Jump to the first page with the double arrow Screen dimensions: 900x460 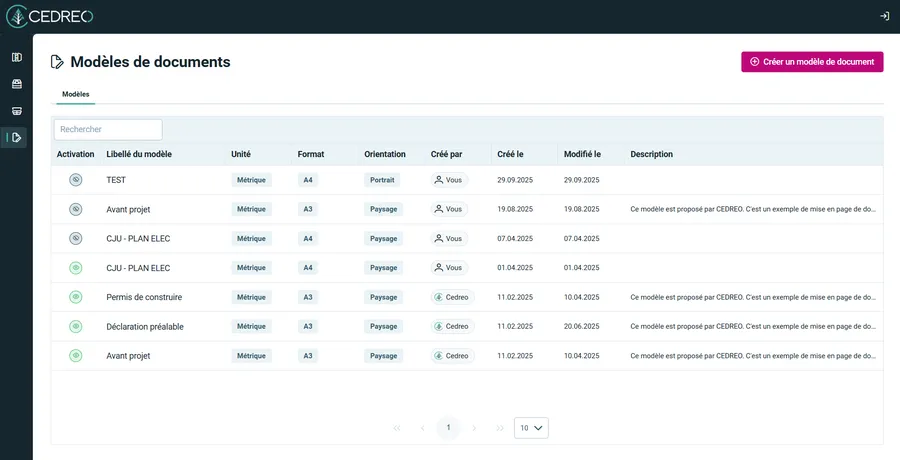click(x=397, y=428)
